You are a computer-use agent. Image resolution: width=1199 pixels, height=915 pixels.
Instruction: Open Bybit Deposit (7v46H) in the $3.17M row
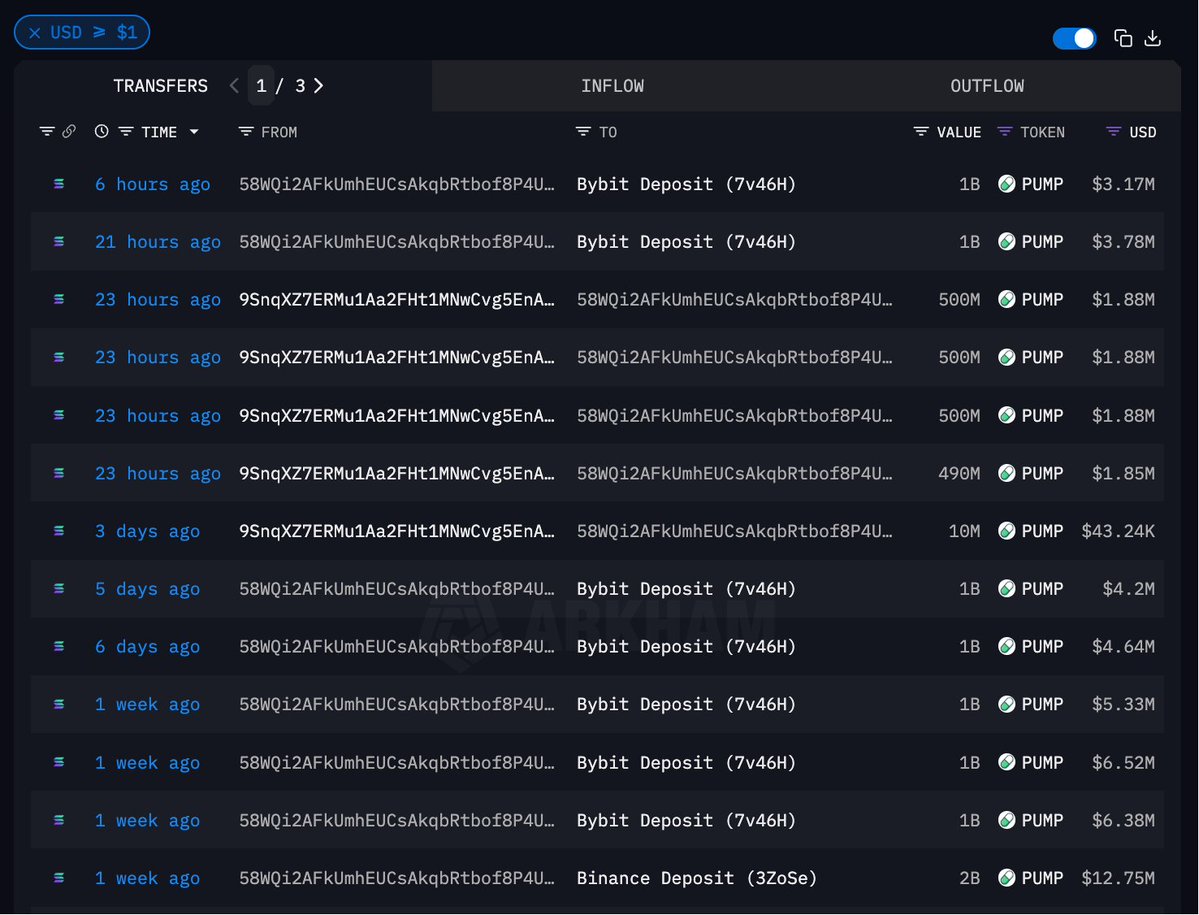[x=686, y=184]
